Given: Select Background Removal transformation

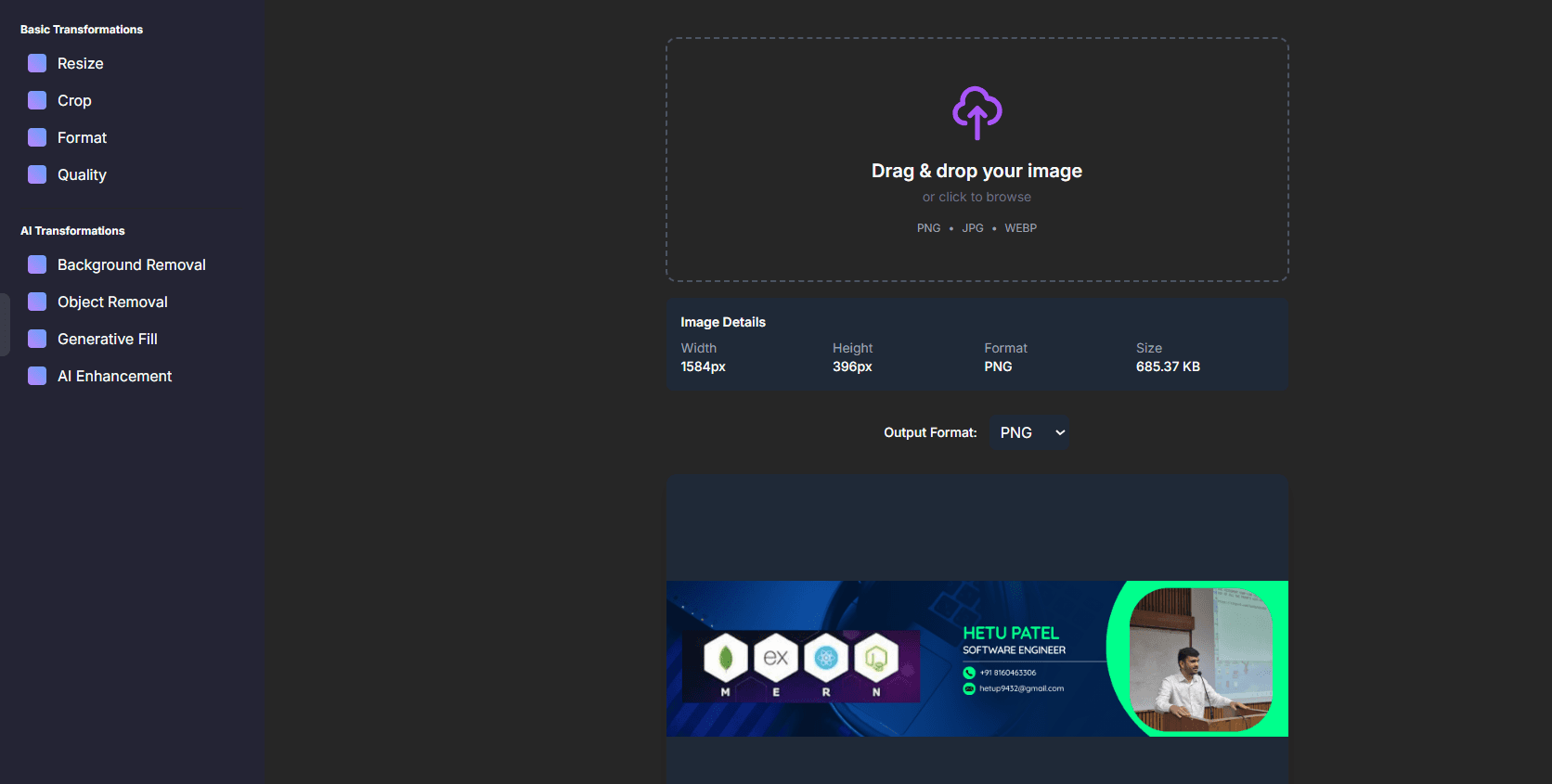Looking at the screenshot, I should click(132, 264).
